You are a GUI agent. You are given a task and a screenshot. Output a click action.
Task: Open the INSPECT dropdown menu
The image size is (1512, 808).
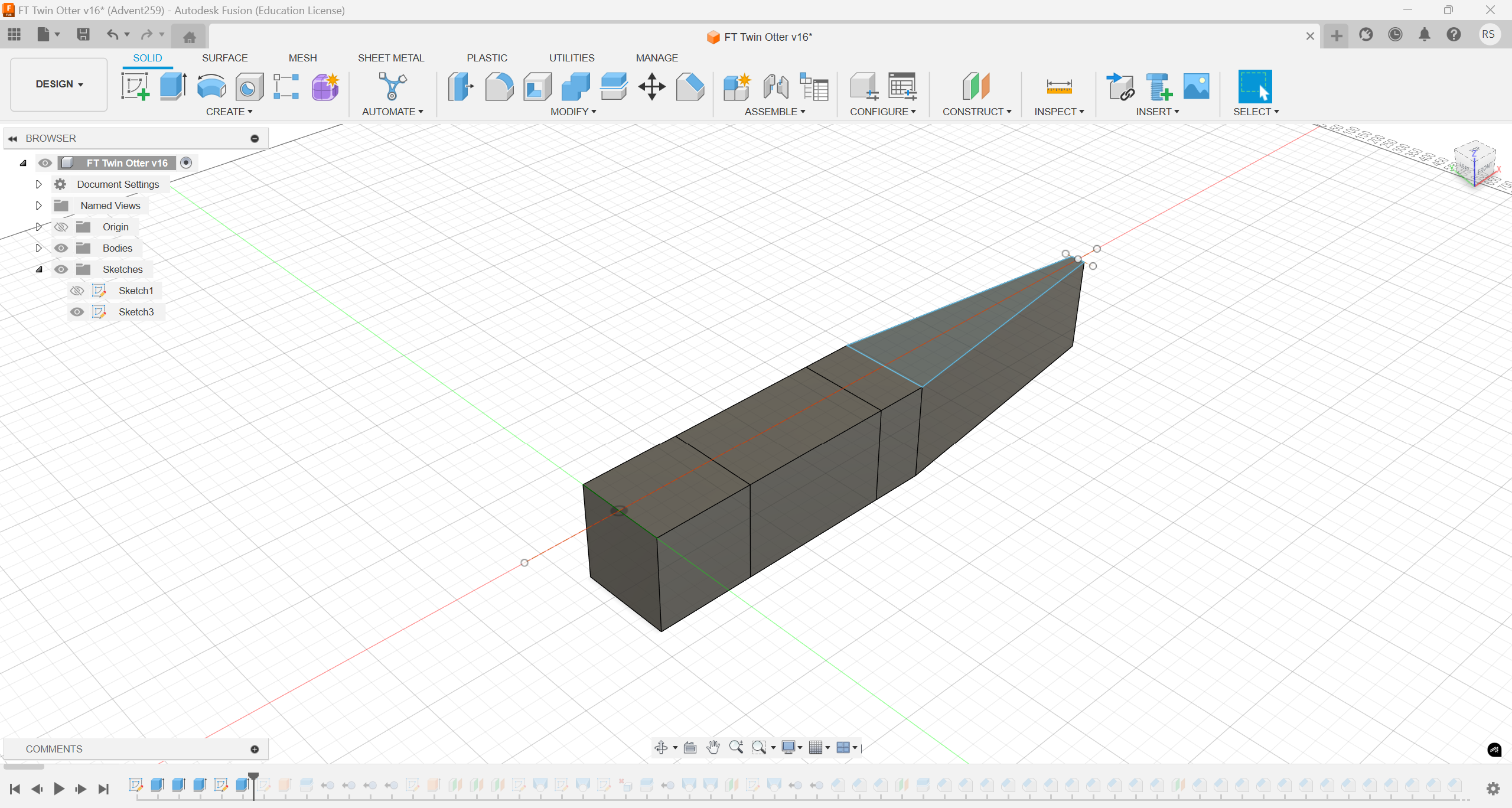(1059, 112)
